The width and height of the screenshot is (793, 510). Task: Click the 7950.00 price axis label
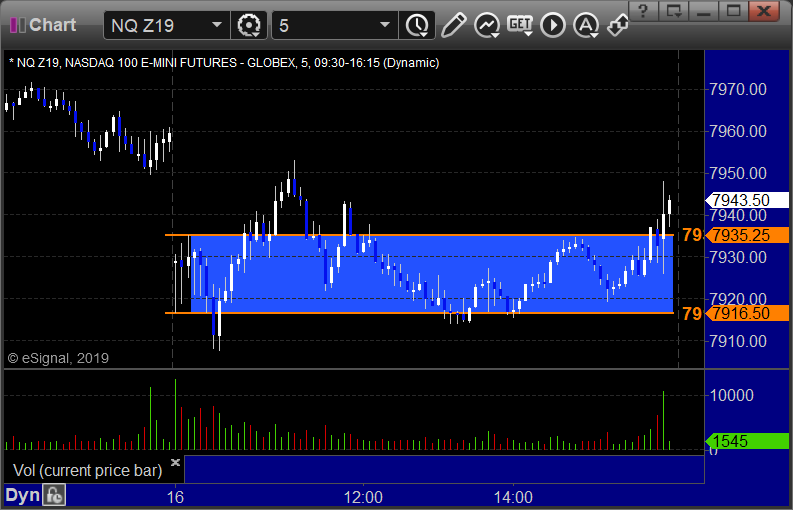coord(738,174)
